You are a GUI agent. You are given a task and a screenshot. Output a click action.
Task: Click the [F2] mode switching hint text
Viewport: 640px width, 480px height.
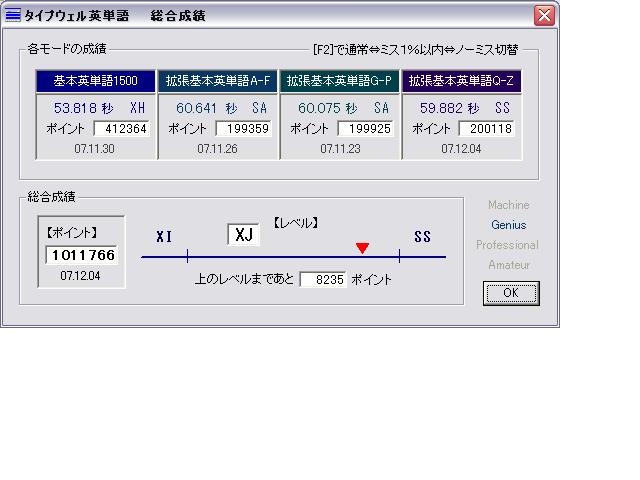coord(416,50)
